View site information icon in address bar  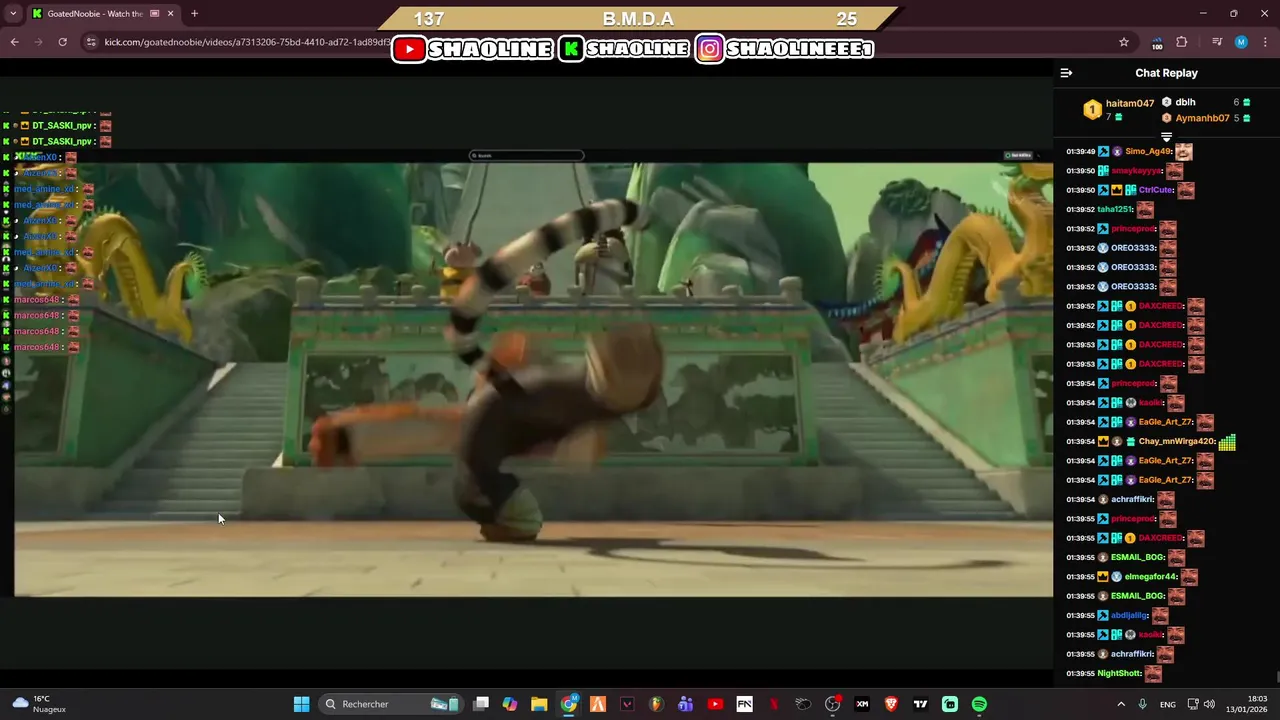[91, 42]
